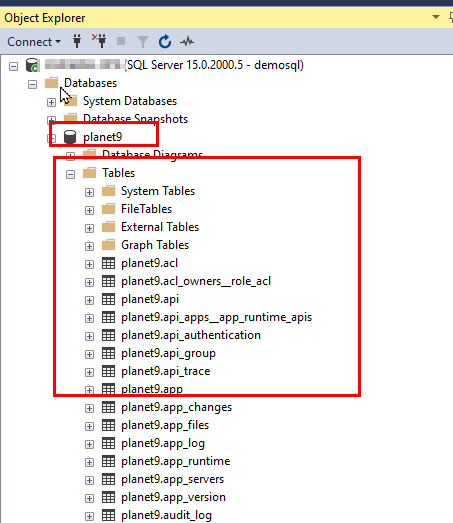Click the server icon for demosql
Screen dimensions: 453x523
pos(33,65)
